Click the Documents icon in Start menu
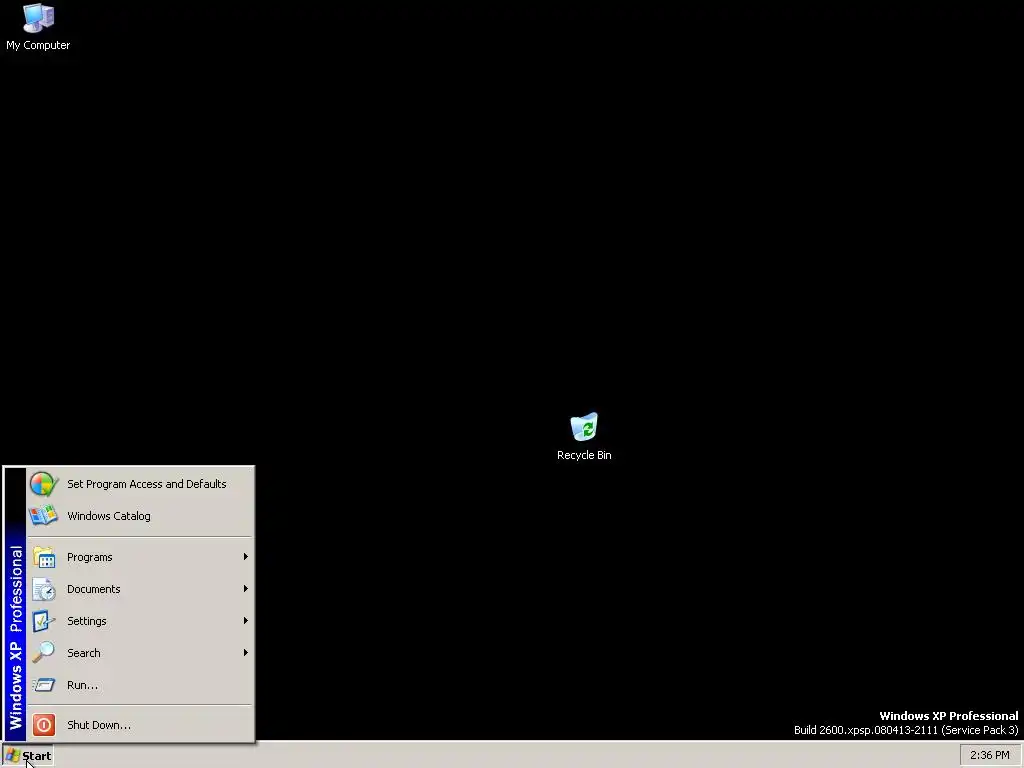This screenshot has width=1024, height=768. point(44,589)
